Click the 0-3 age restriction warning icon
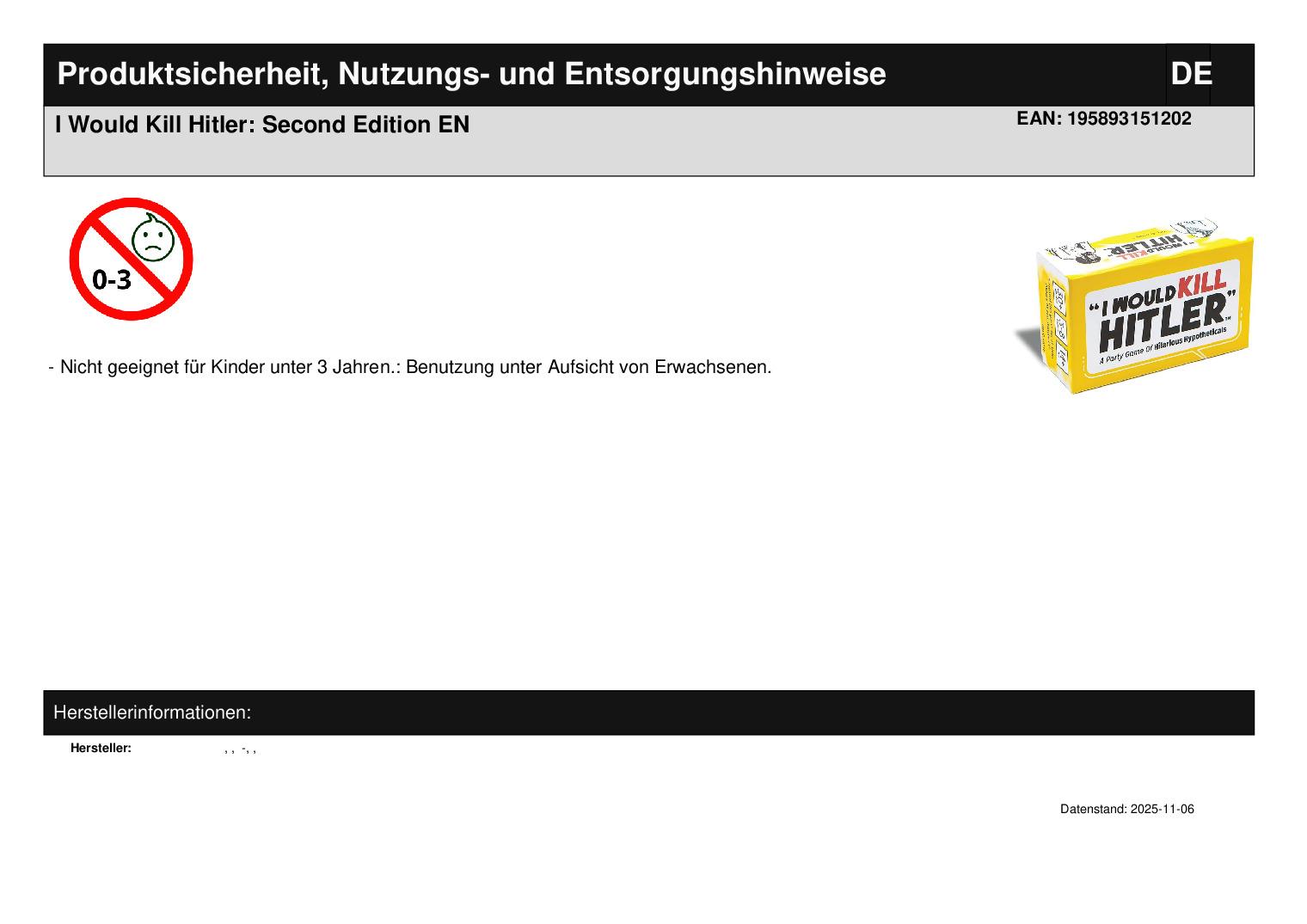1307x924 pixels. pos(131,259)
